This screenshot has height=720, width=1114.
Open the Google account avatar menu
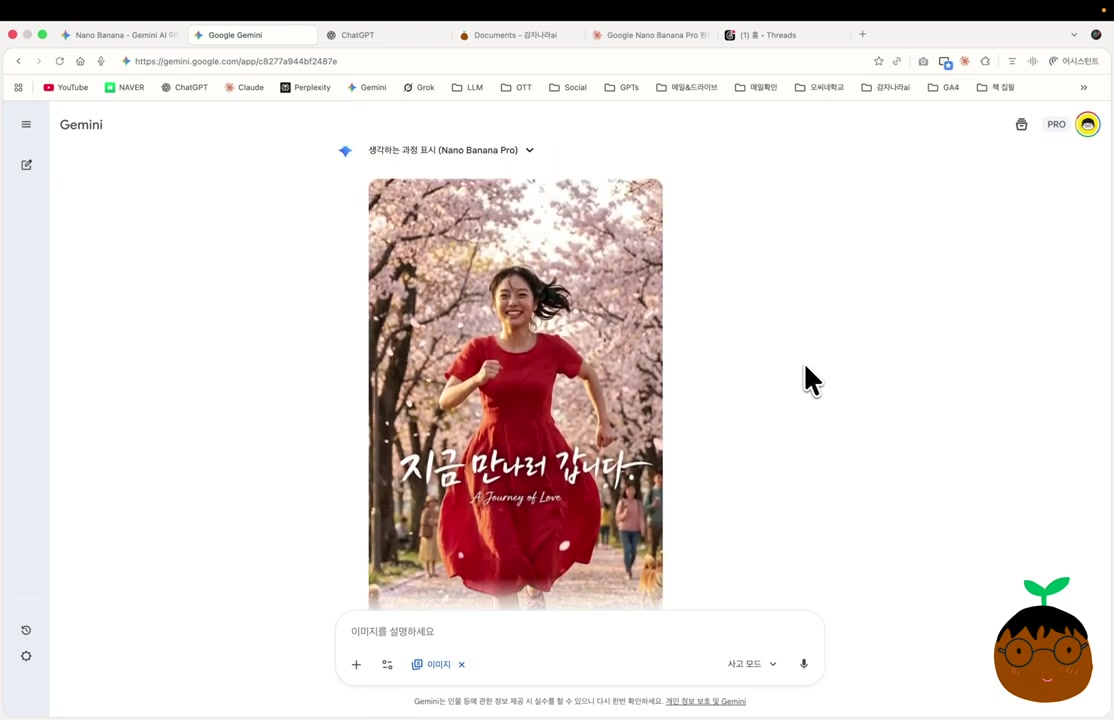click(1088, 124)
